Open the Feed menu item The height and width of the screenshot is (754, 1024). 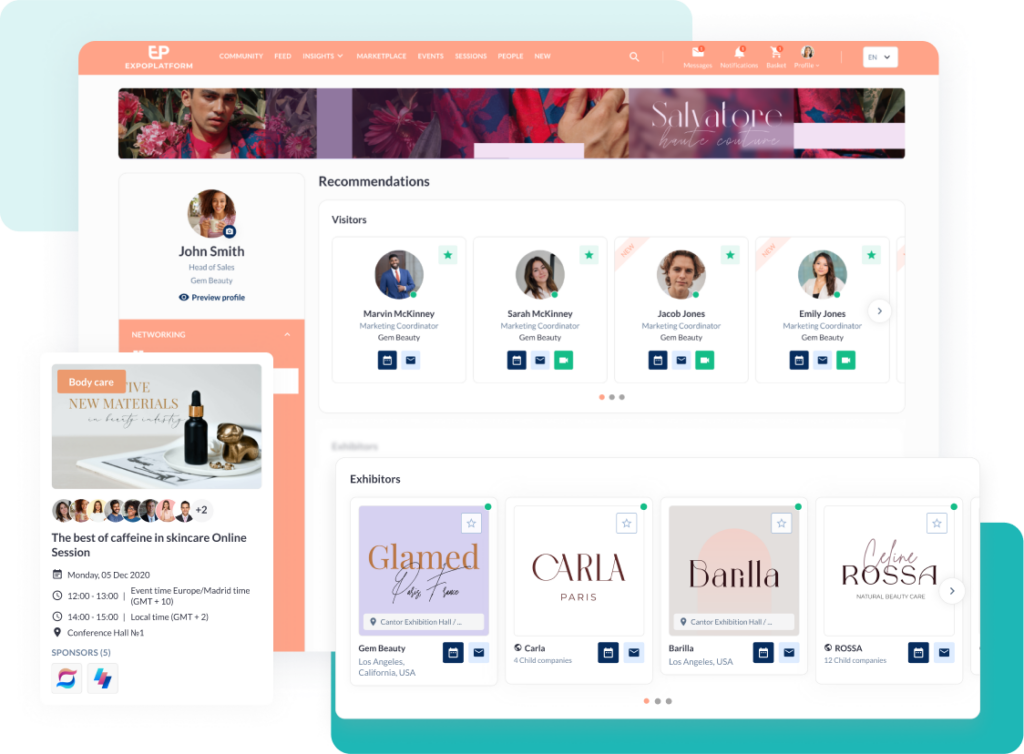283,56
